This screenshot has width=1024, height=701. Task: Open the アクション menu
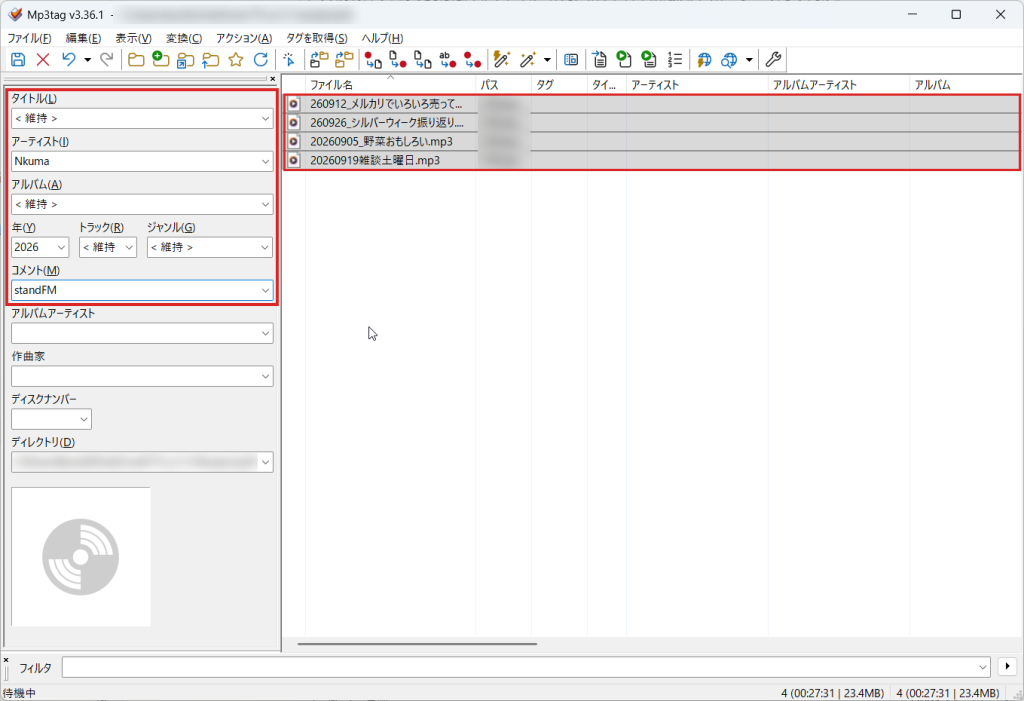tap(244, 38)
